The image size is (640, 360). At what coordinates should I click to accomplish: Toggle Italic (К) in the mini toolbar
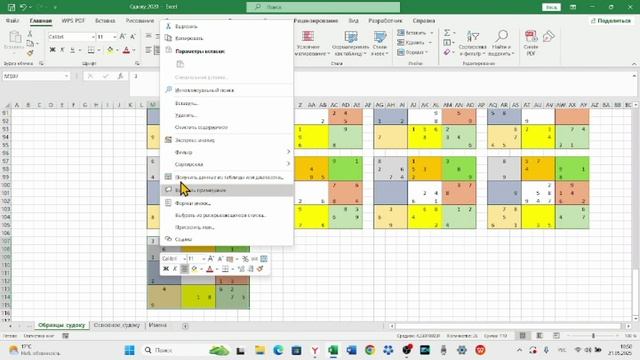pyautogui.click(x=175, y=269)
